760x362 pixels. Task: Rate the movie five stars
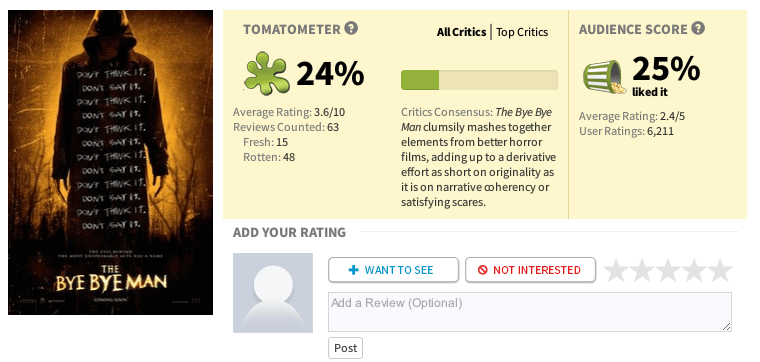(719, 270)
